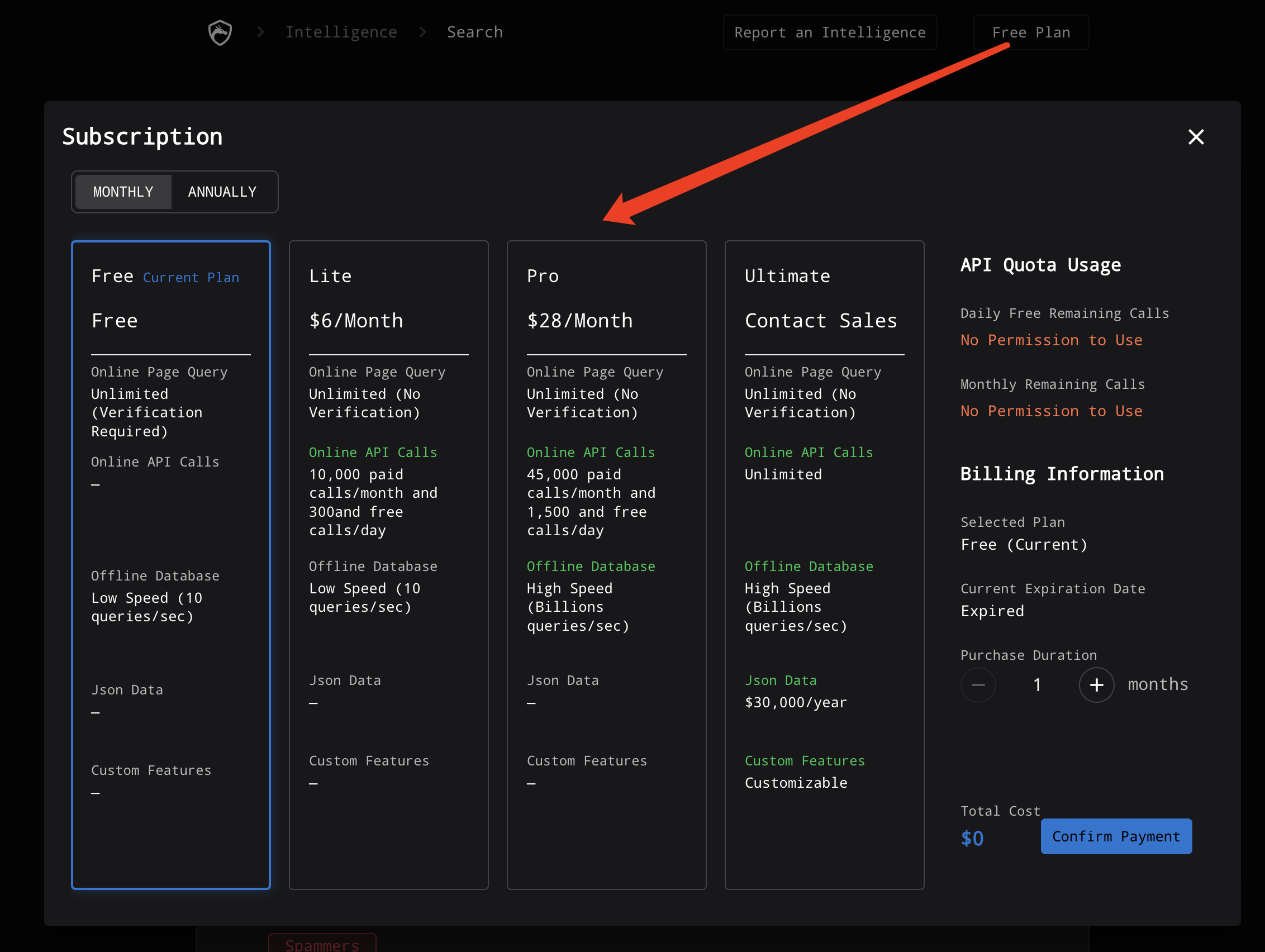Click the Subscription dialog title
This screenshot has height=952, width=1265.
click(x=142, y=137)
